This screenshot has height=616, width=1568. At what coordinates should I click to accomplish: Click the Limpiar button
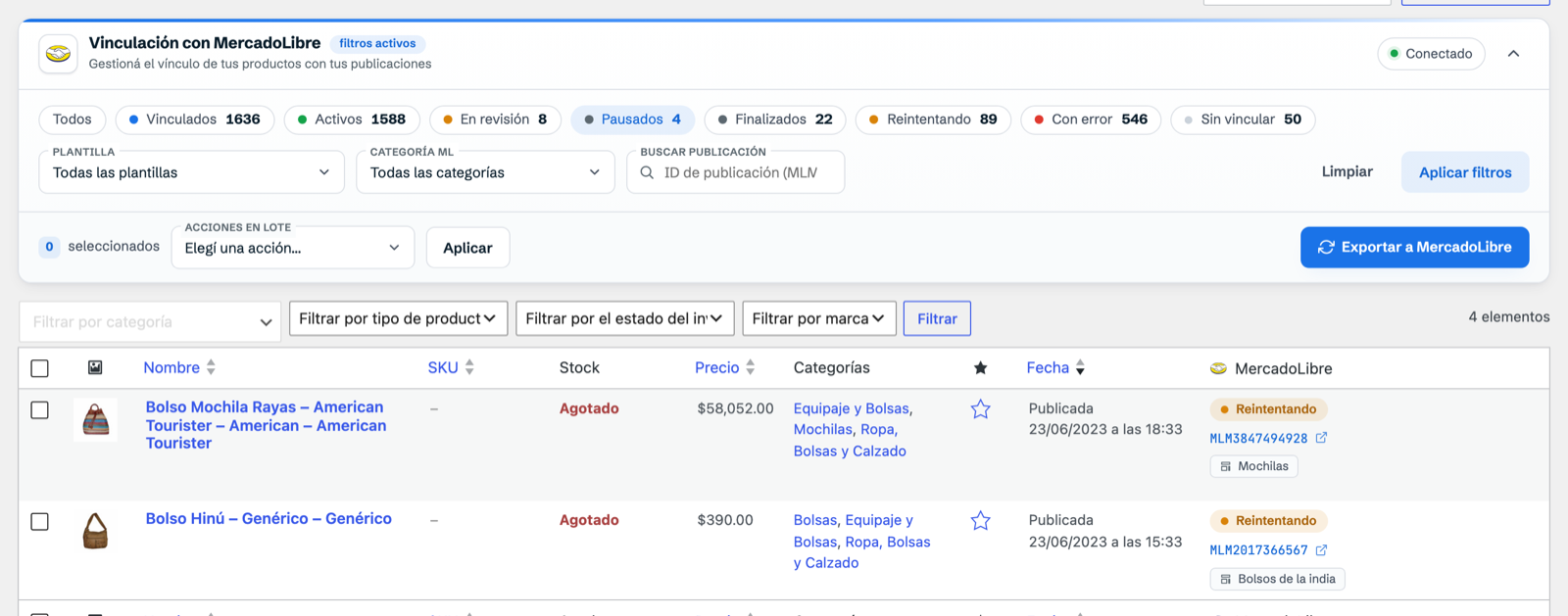point(1347,171)
